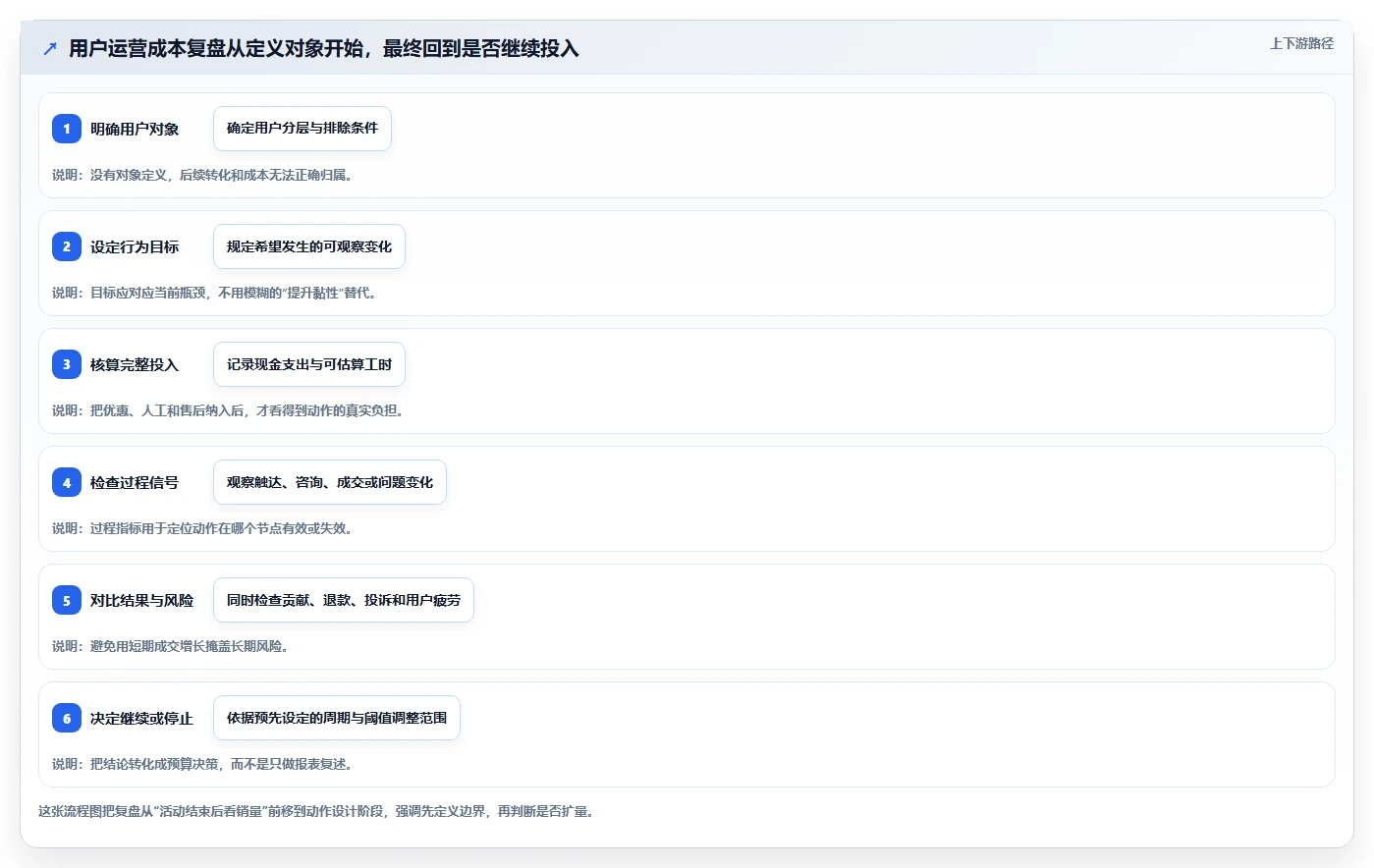Click the 依据预先设定的周期与阈值调整范围 chip
The image size is (1374, 868).
(x=337, y=718)
